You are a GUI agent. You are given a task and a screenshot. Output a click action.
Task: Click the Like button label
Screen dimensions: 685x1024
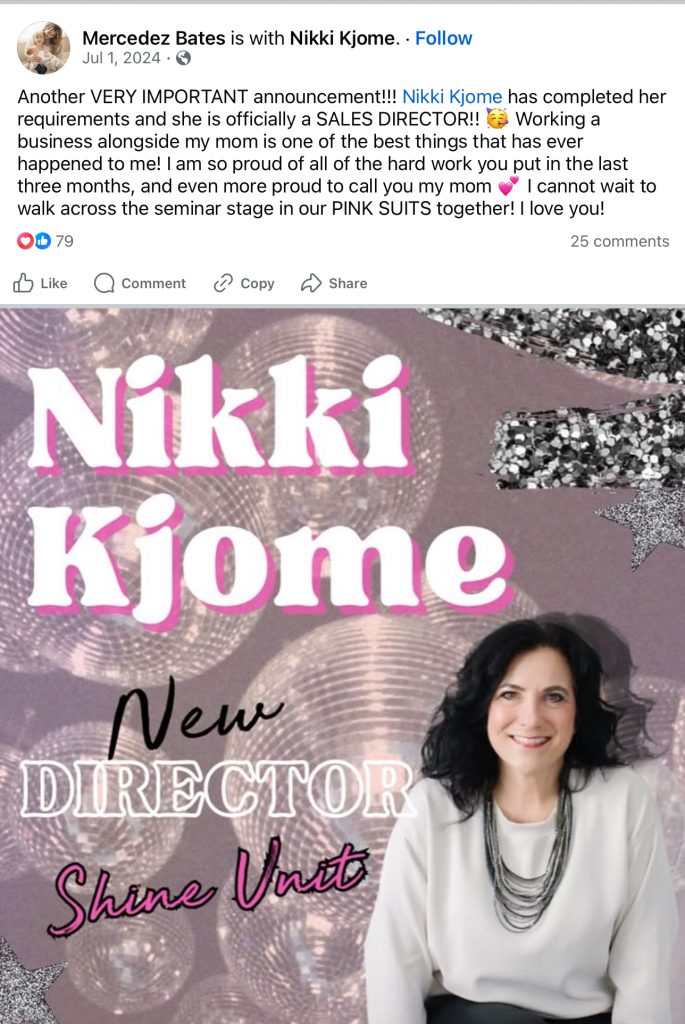(x=54, y=283)
